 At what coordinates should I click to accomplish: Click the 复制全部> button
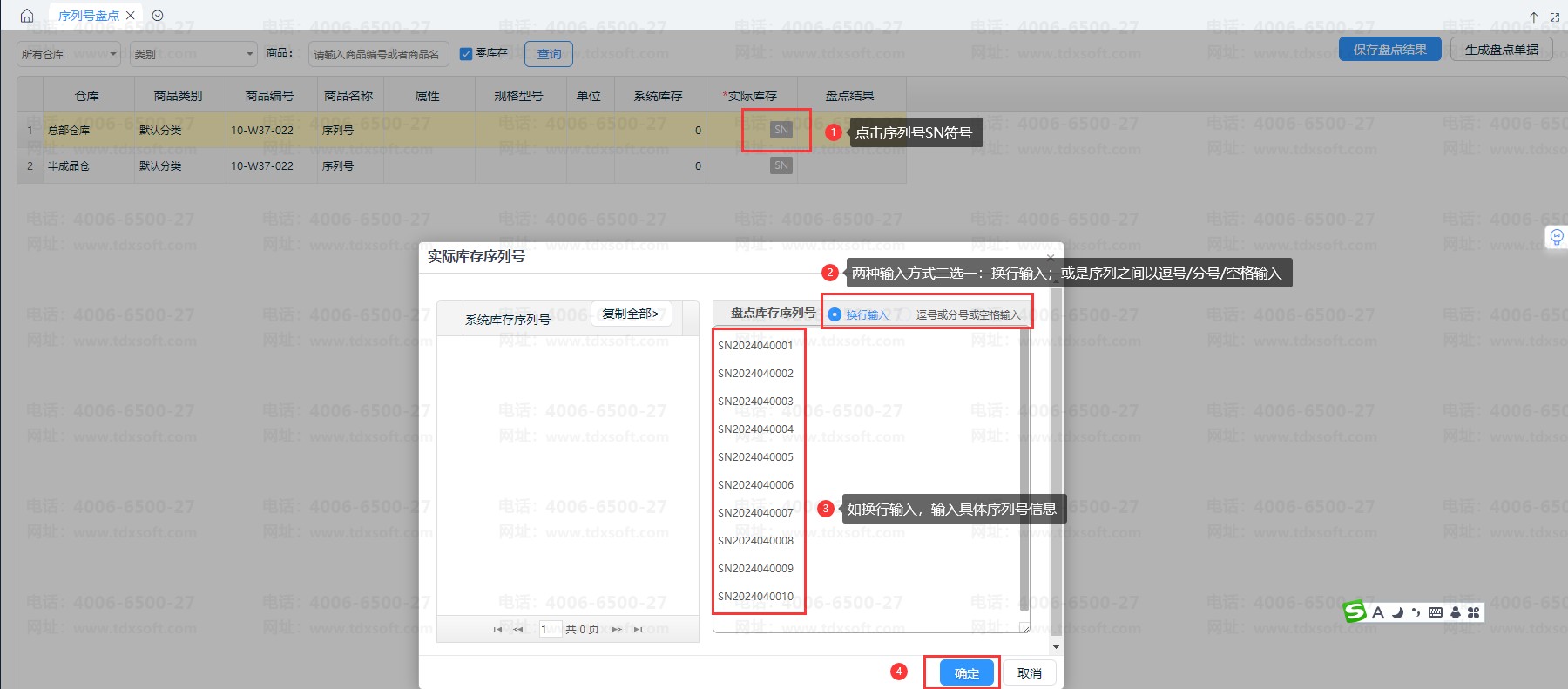pyautogui.click(x=631, y=314)
